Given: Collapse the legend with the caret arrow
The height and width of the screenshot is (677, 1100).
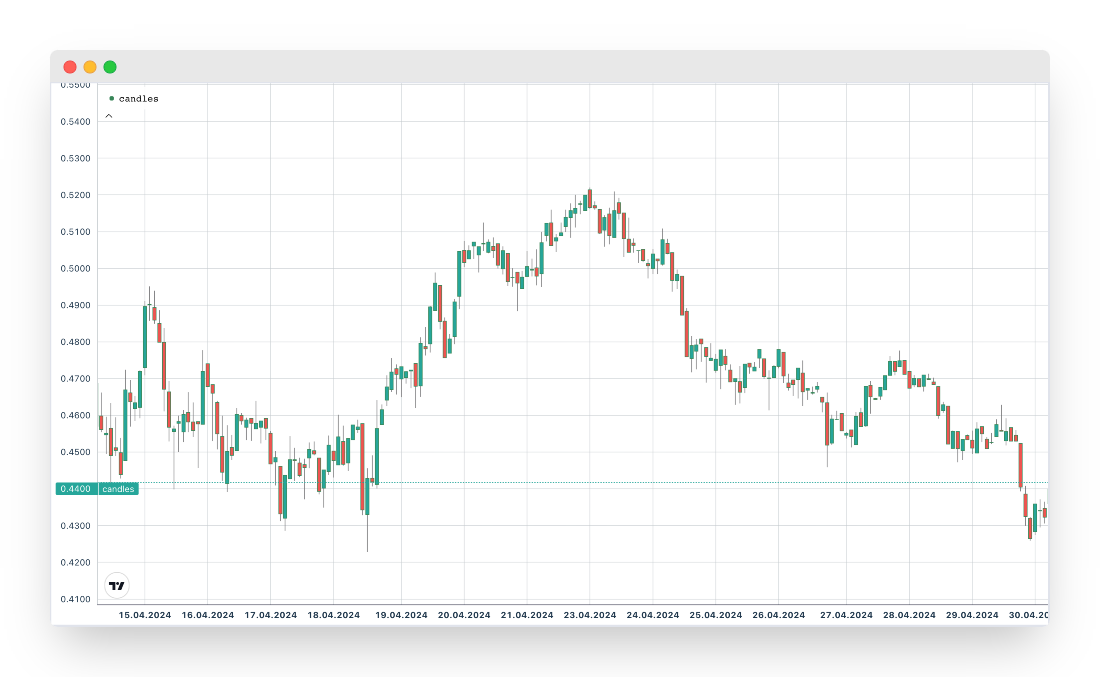Looking at the screenshot, I should (109, 116).
